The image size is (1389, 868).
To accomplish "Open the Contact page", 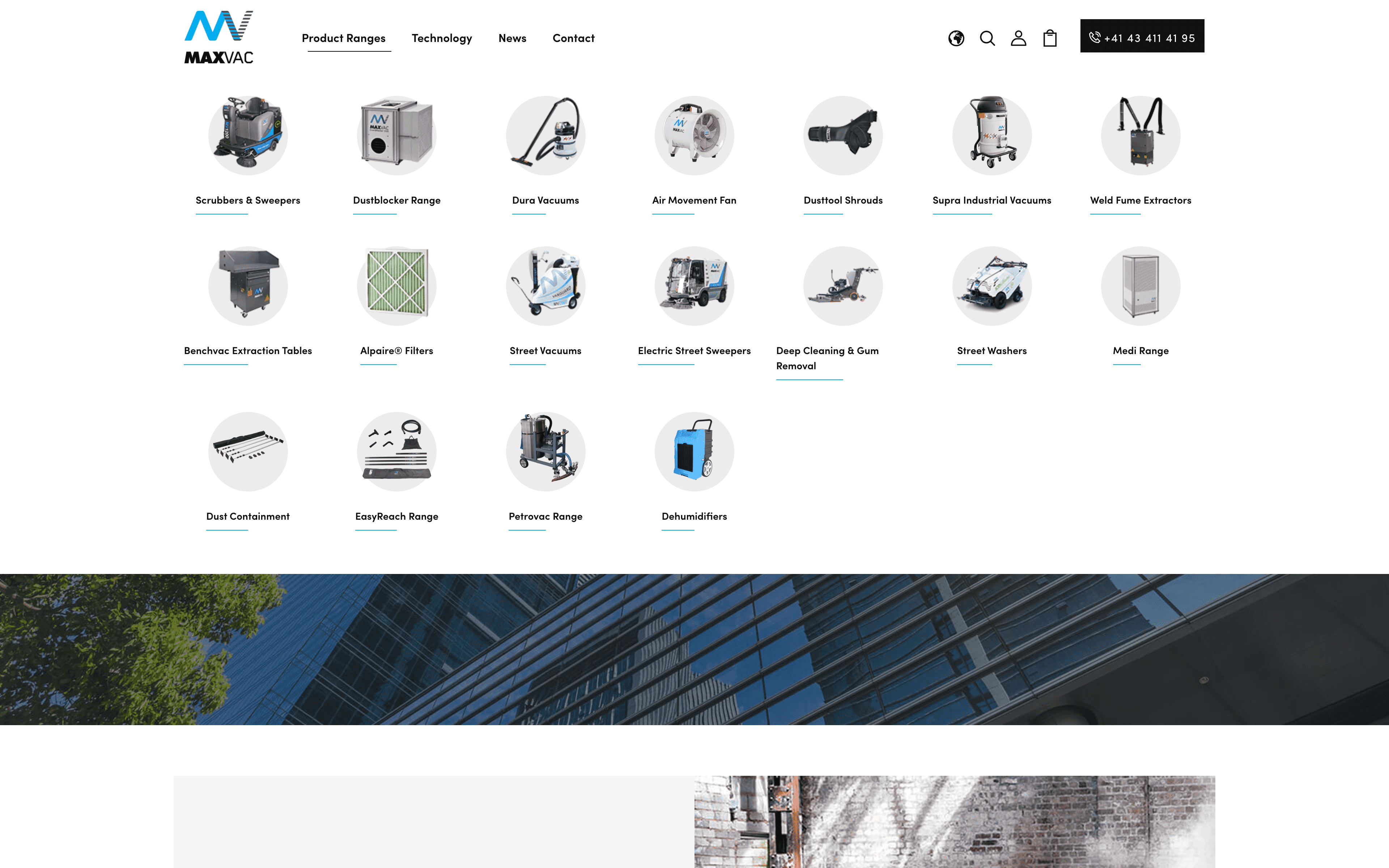I will [573, 38].
